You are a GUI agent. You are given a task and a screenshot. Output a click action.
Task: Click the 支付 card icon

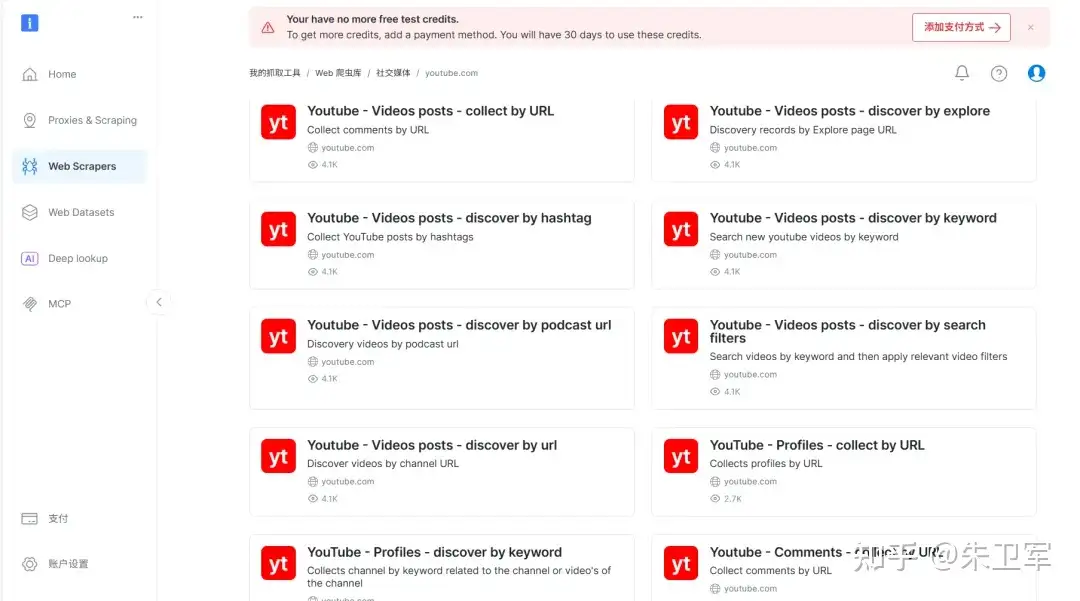30,518
